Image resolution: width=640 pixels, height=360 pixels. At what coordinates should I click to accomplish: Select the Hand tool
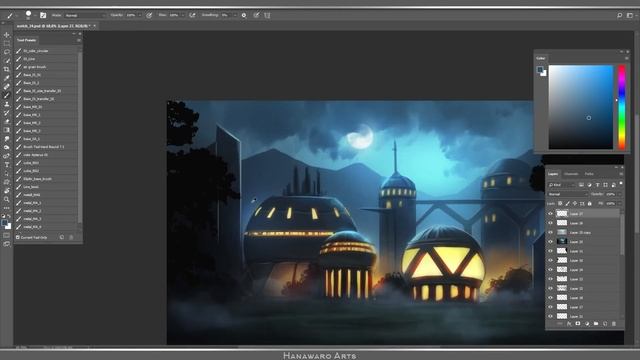click(7, 191)
